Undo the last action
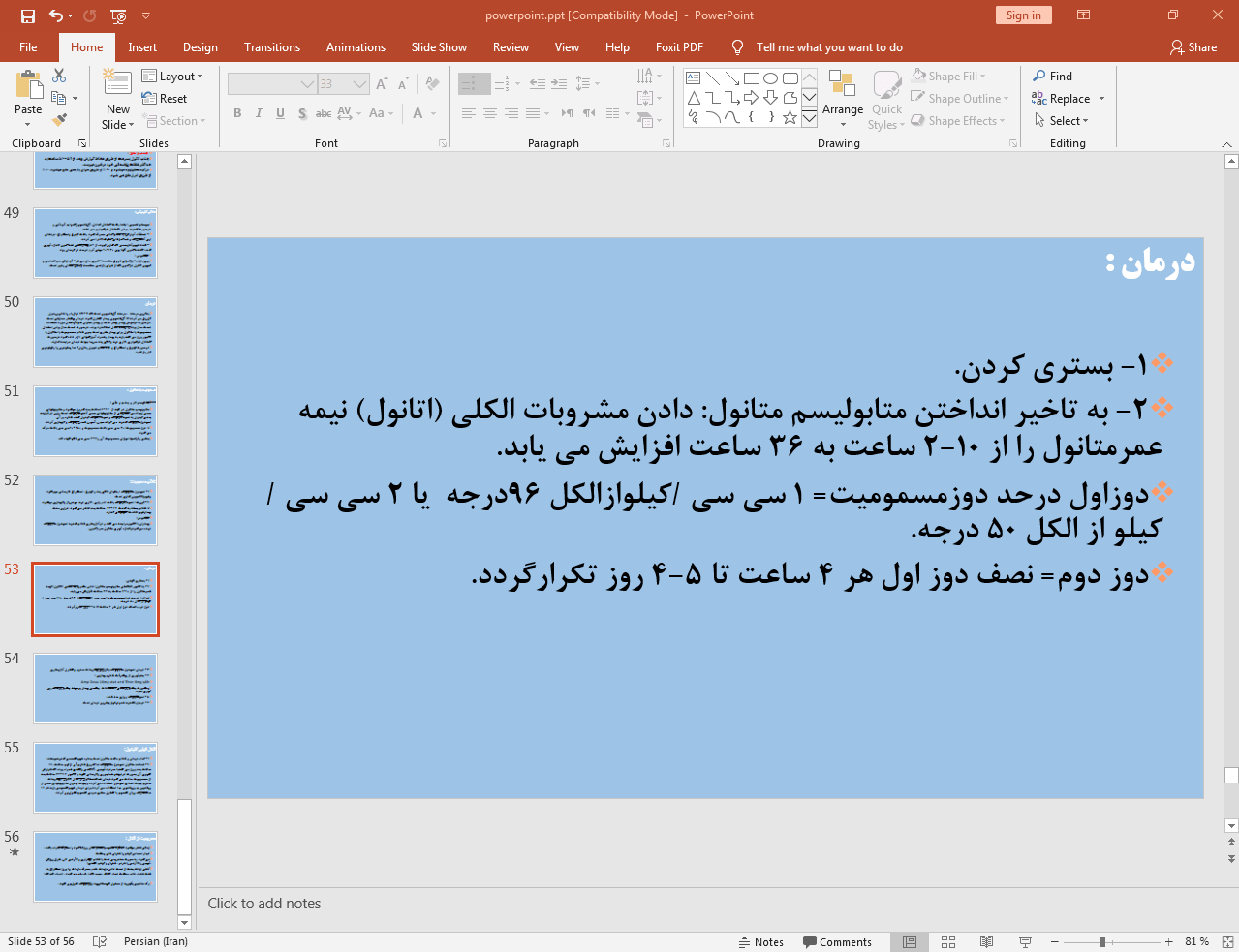This screenshot has width=1239, height=952. click(56, 15)
